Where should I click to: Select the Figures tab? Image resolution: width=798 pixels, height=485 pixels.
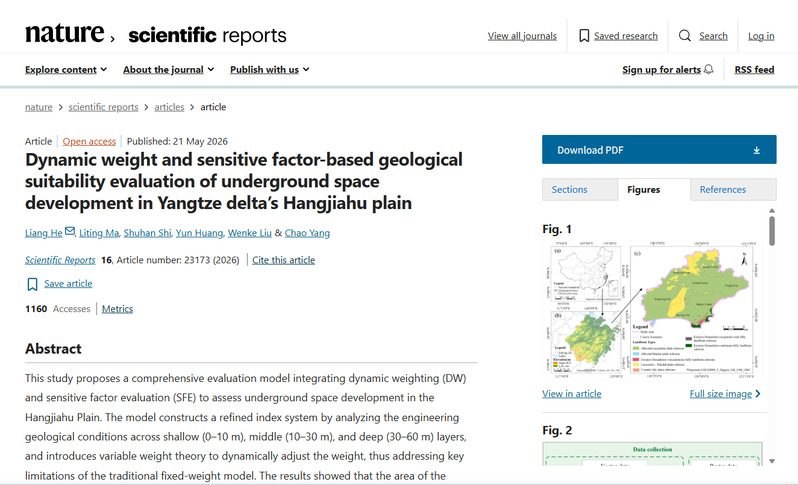[654, 189]
